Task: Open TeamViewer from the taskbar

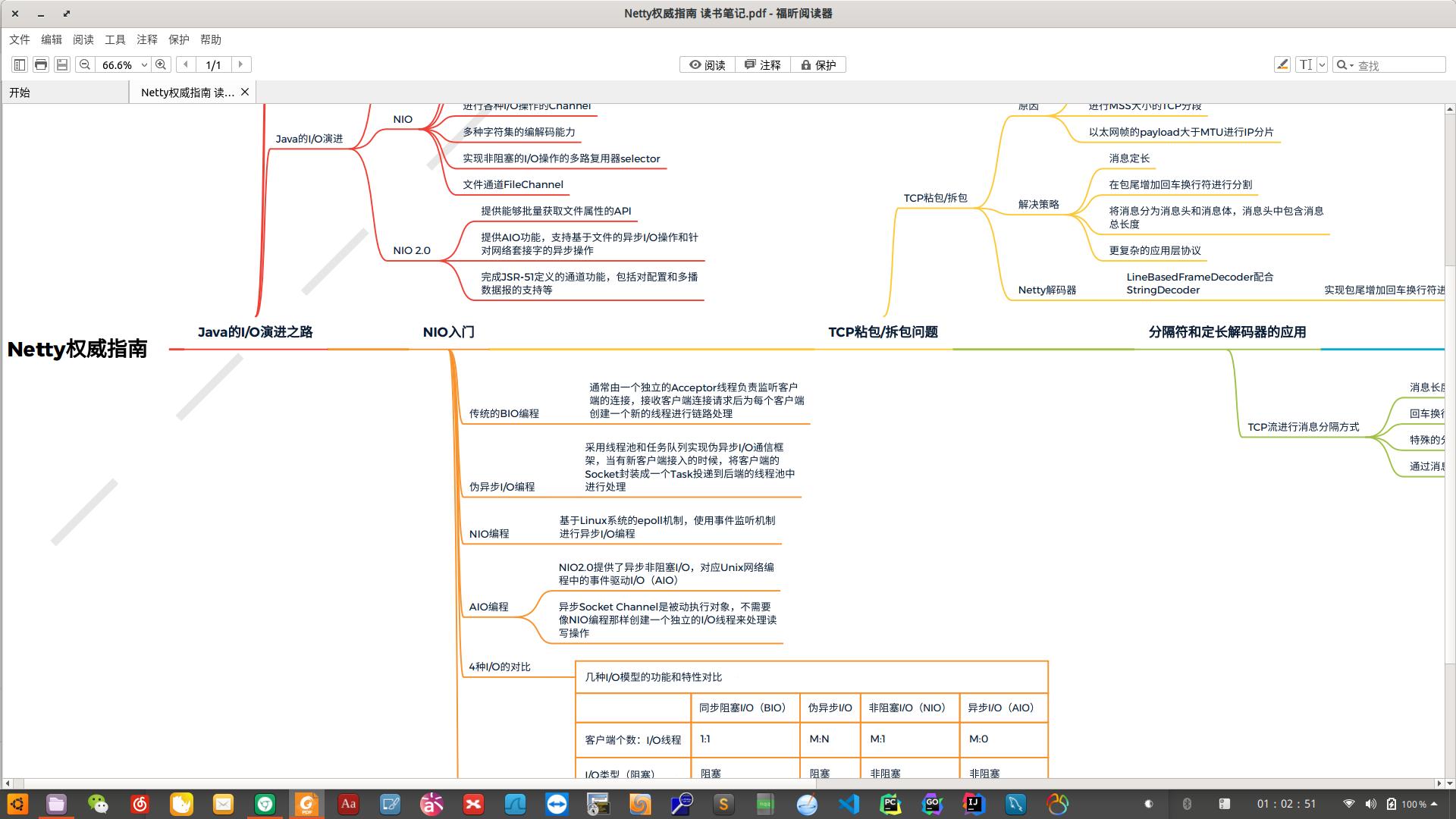Action: 557,804
